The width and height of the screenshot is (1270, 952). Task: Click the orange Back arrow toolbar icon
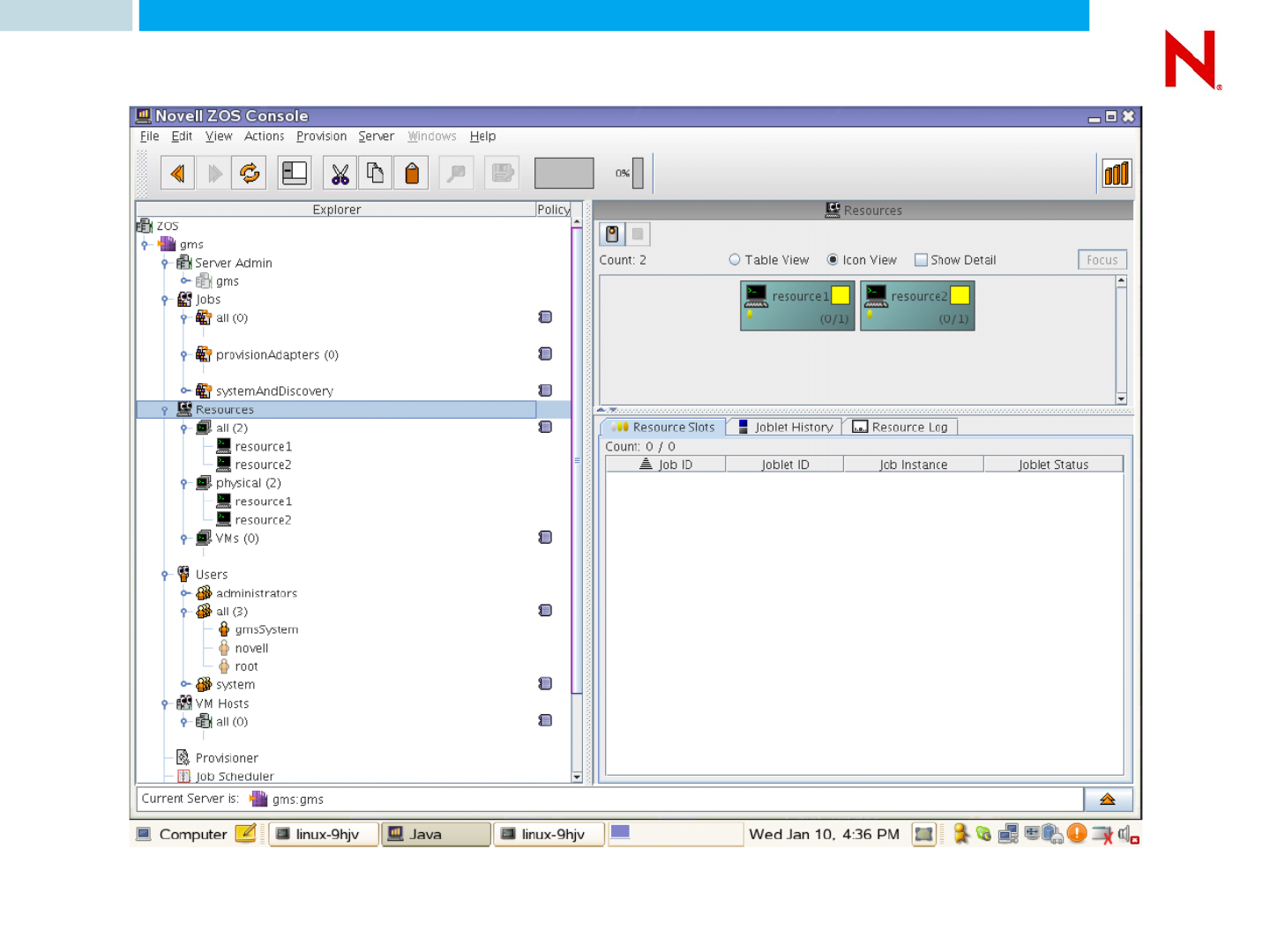point(177,173)
